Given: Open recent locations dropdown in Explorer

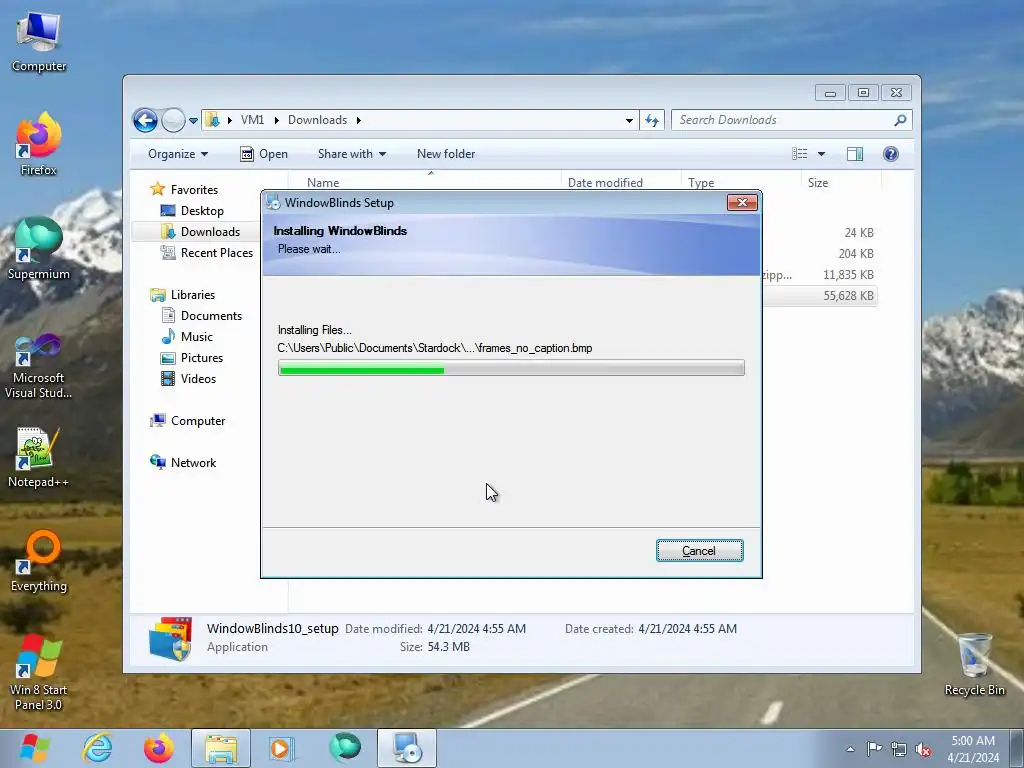Looking at the screenshot, I should (x=193, y=121).
